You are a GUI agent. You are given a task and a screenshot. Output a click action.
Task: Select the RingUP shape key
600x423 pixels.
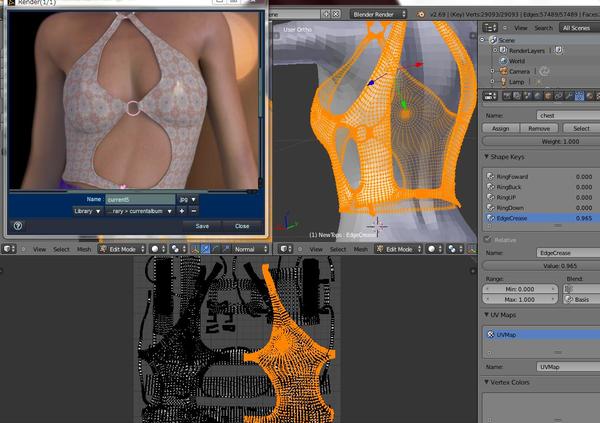(x=541, y=197)
